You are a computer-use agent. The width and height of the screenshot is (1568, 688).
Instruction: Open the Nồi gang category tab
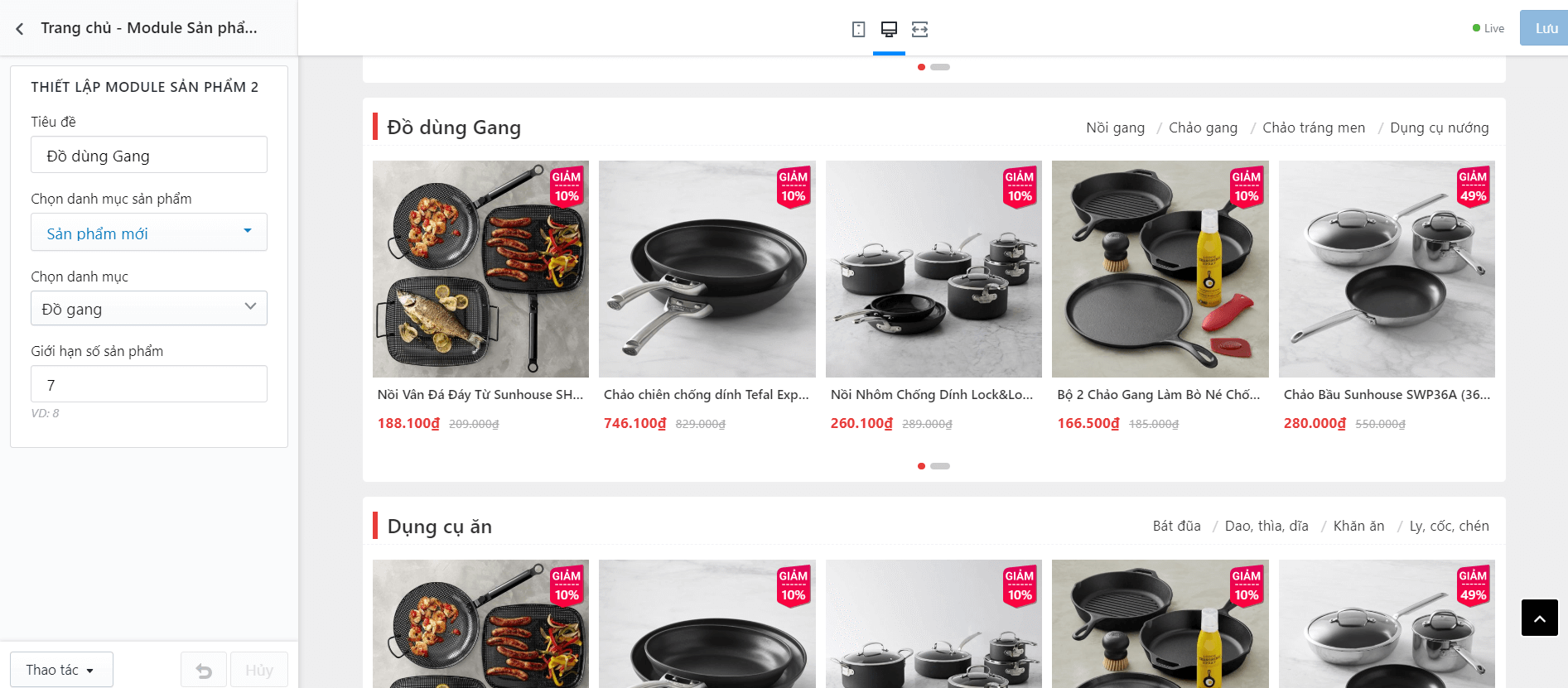1115,127
